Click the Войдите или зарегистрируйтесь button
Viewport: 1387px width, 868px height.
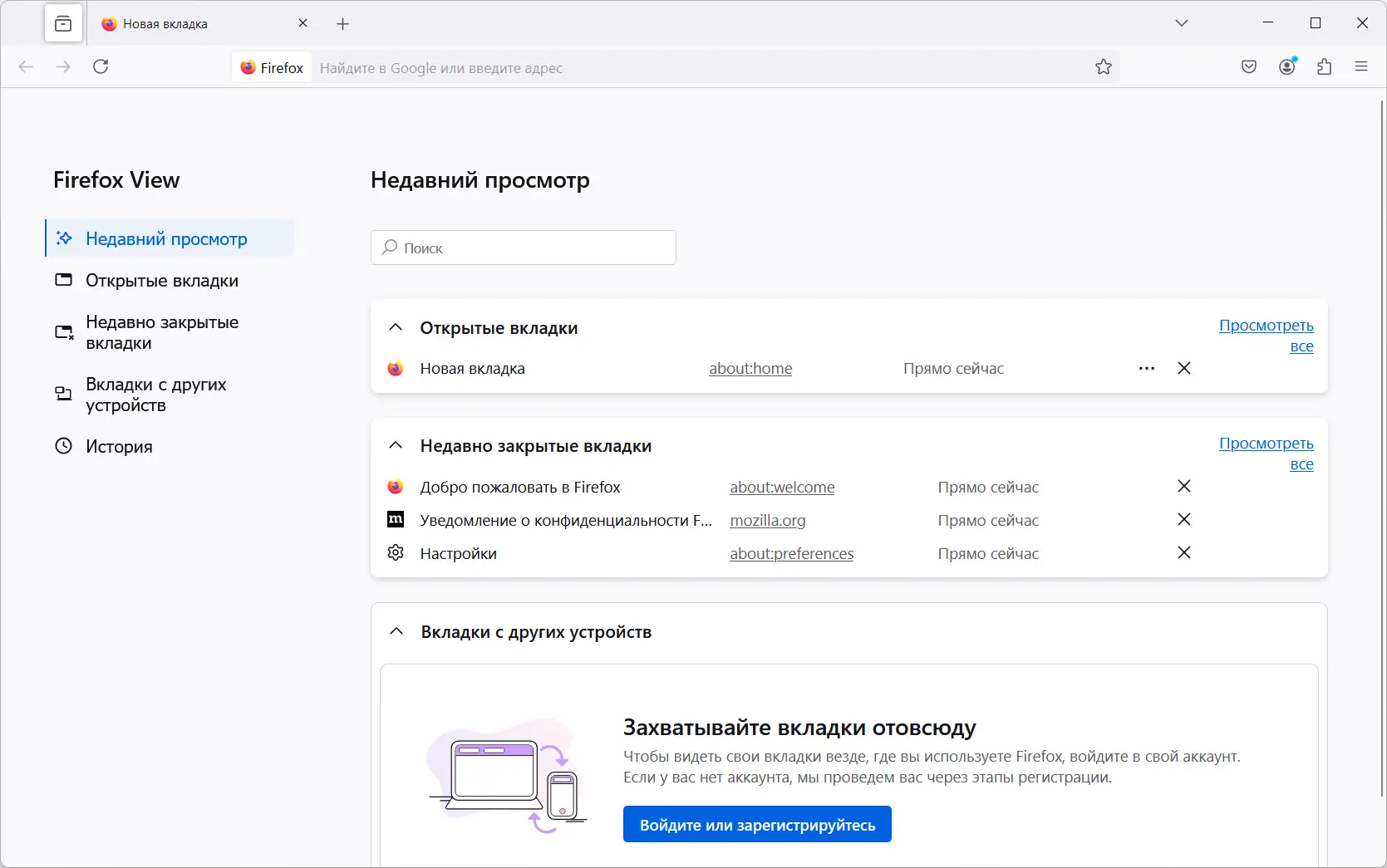(x=756, y=824)
